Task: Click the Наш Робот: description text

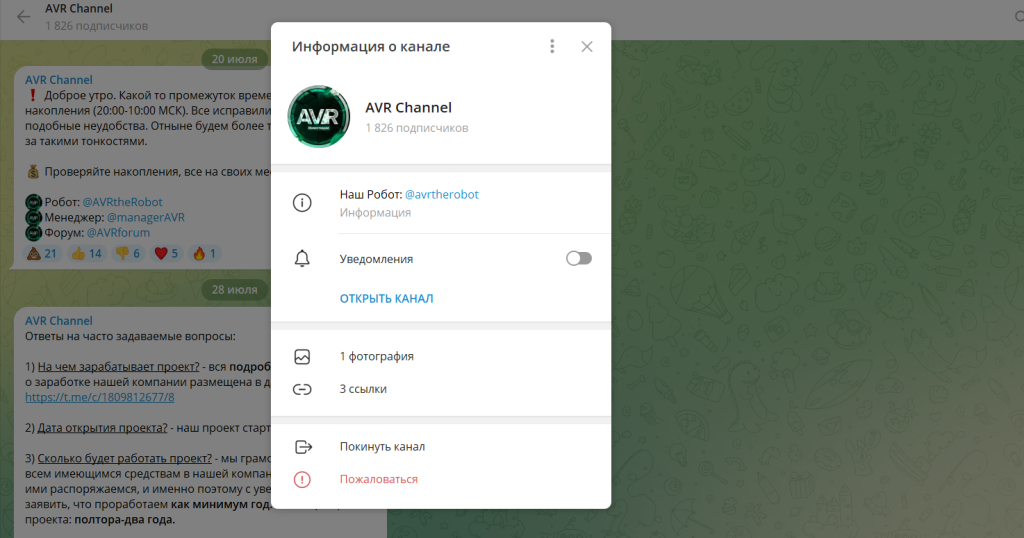Action: [x=370, y=195]
